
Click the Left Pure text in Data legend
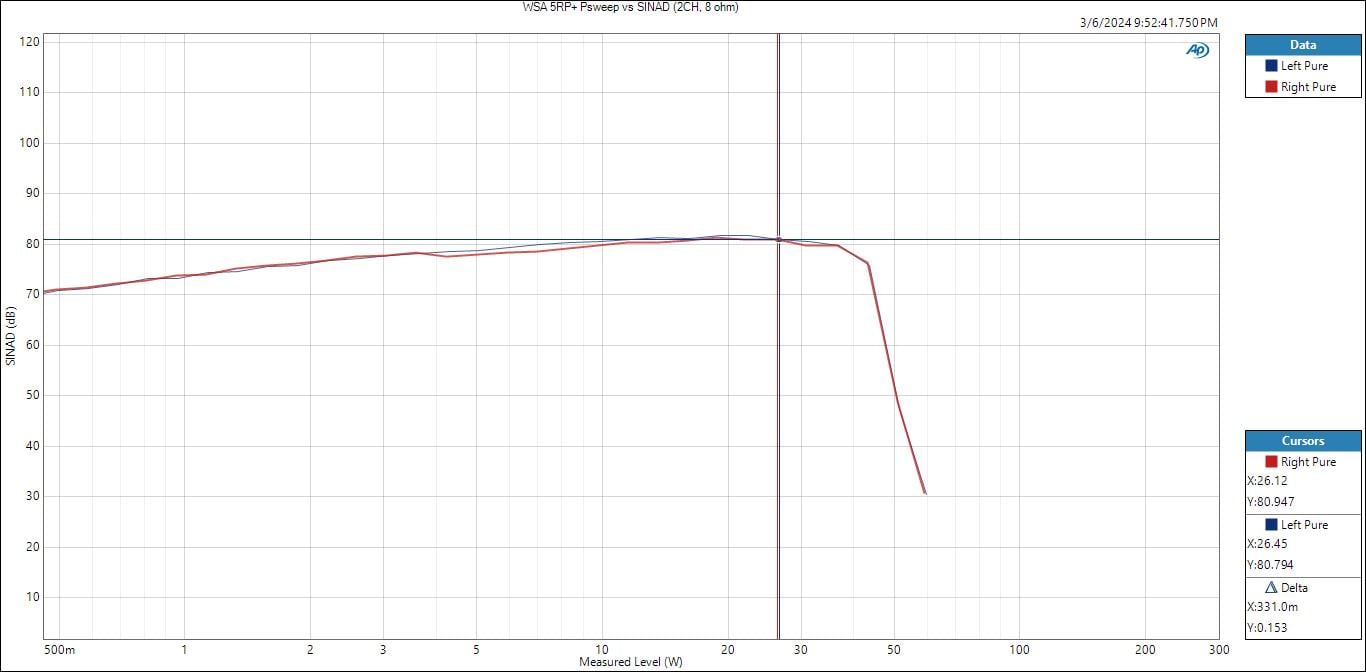pyautogui.click(x=1304, y=66)
